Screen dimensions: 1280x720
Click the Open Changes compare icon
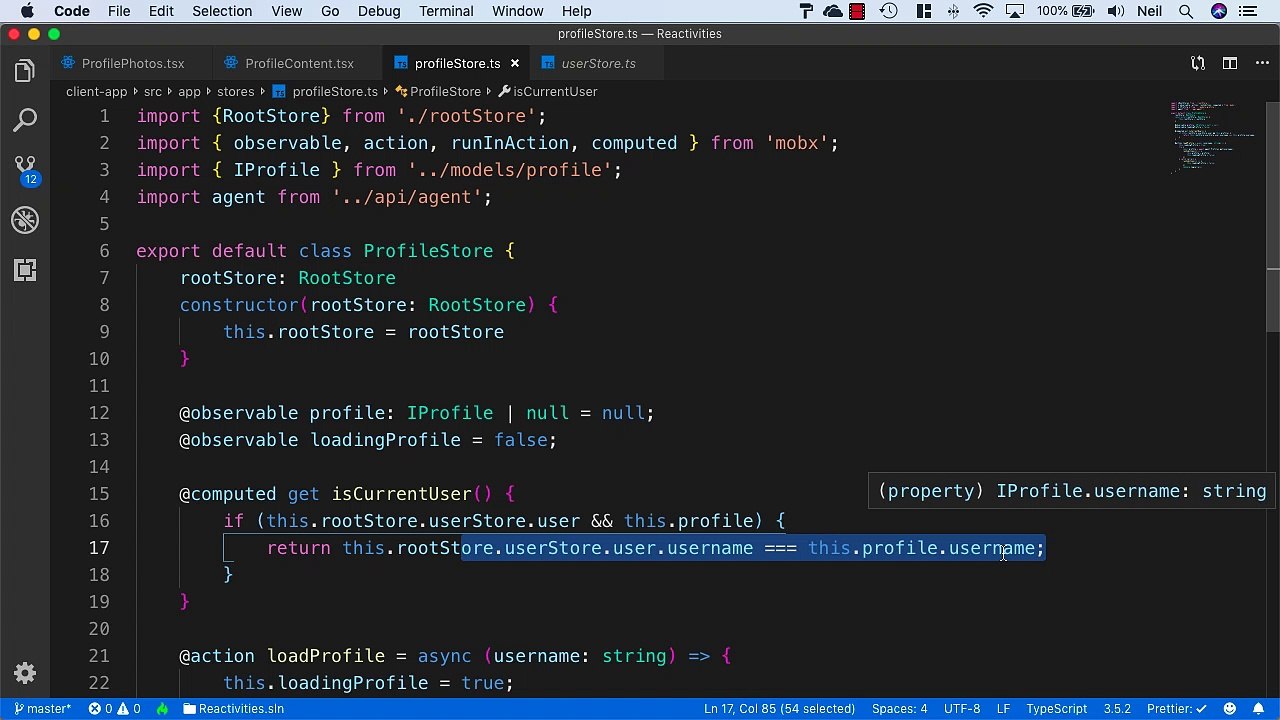pos(1198,63)
